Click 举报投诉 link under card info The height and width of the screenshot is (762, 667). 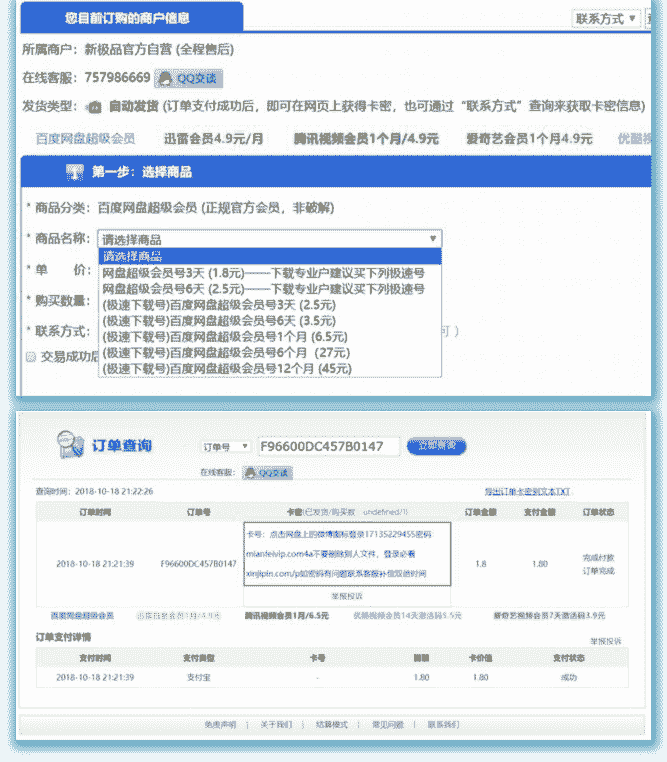point(346,597)
